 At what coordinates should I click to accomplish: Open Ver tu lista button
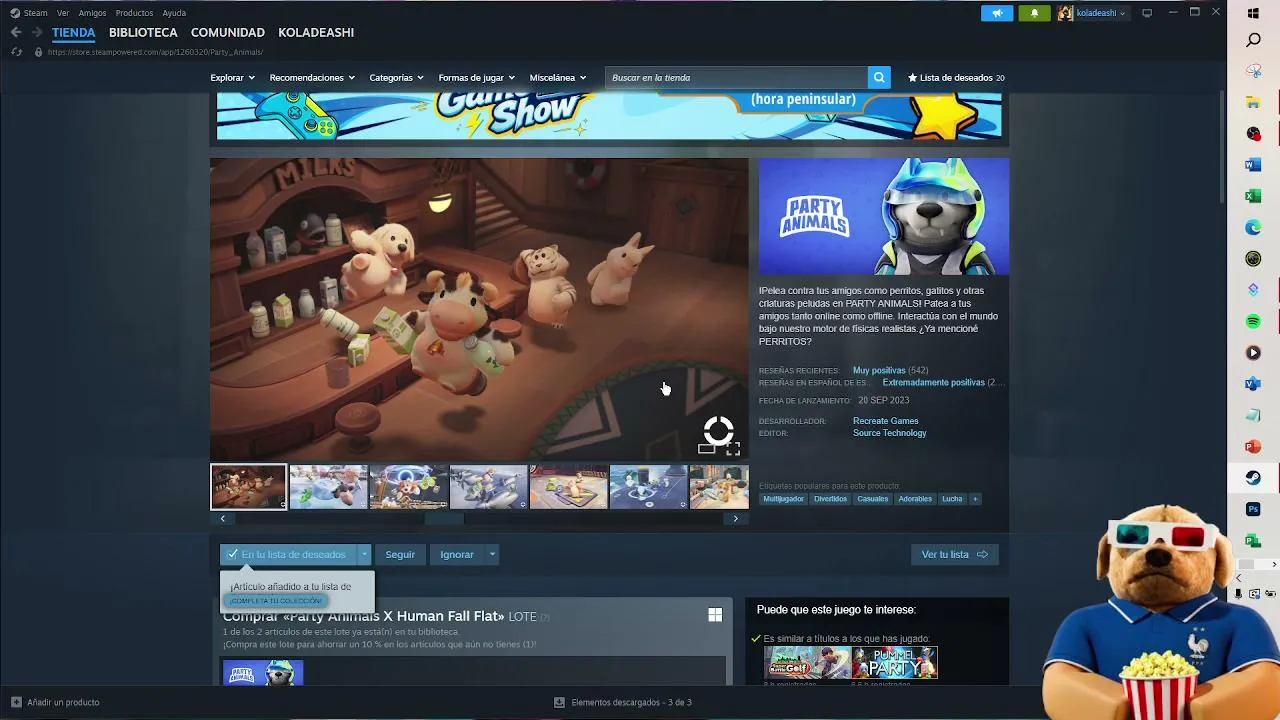click(954, 554)
